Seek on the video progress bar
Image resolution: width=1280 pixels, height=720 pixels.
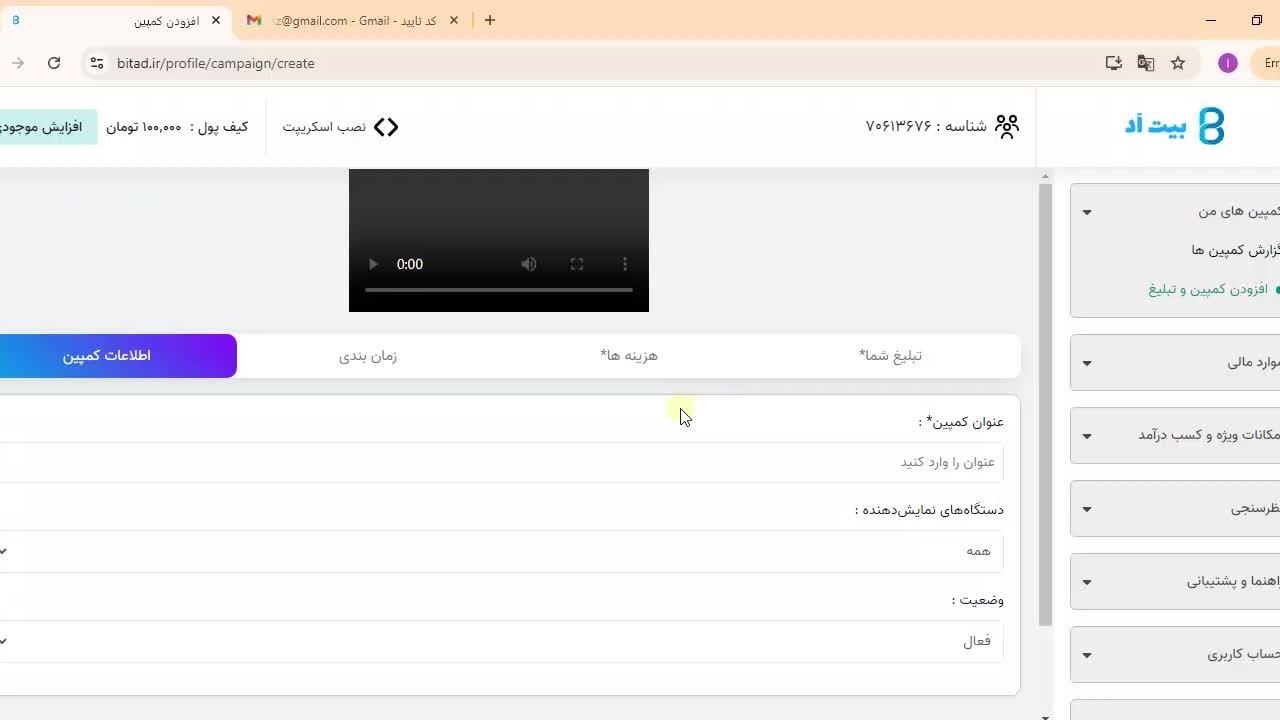[498, 290]
